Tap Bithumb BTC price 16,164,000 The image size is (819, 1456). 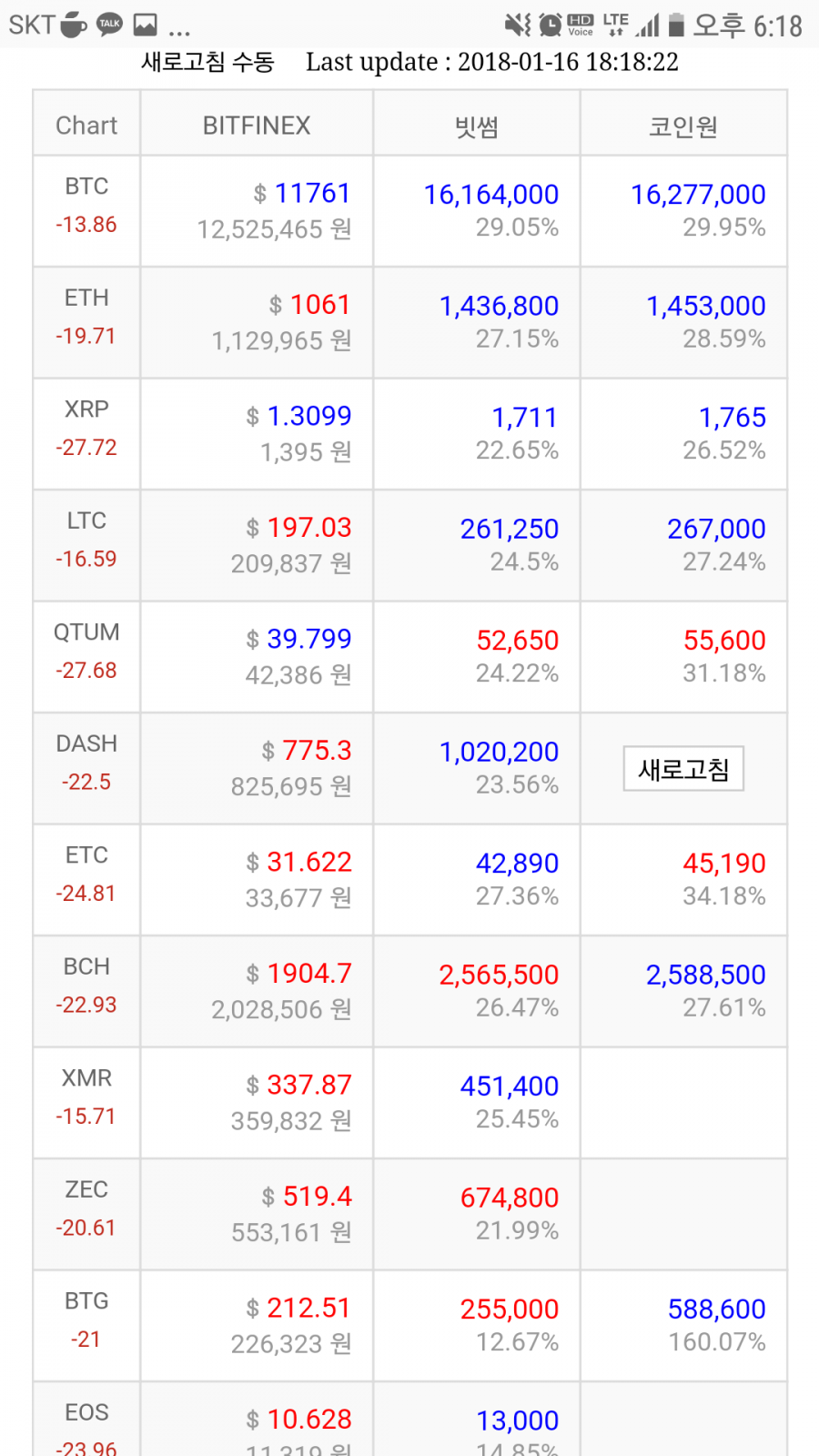(491, 194)
